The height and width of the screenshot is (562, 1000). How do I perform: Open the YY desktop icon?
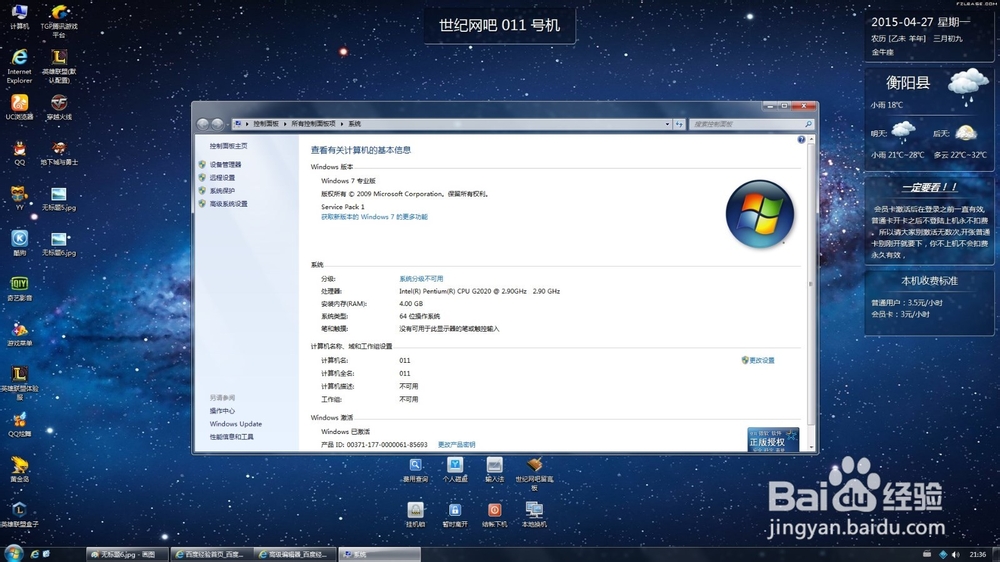(x=19, y=198)
